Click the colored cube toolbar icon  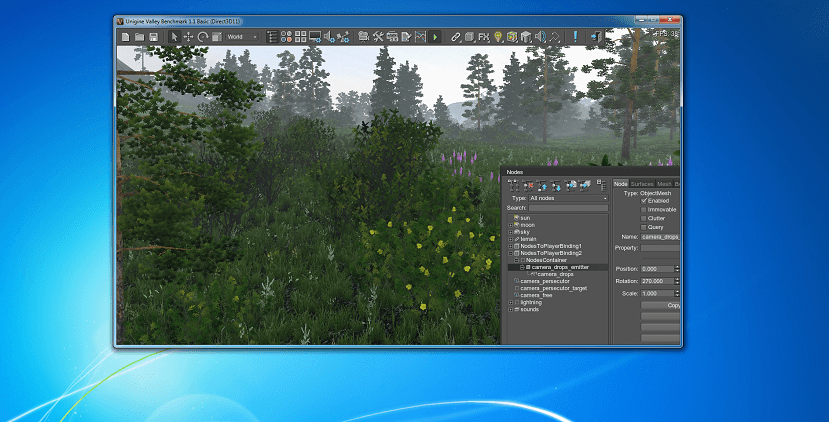(x=512, y=36)
